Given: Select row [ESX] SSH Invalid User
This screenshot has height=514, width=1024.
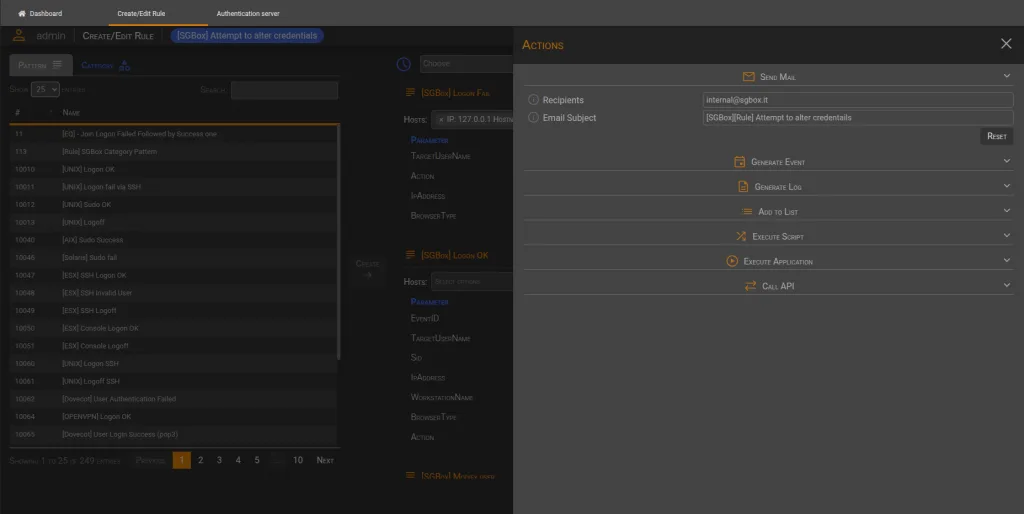Looking at the screenshot, I should click(x=173, y=293).
